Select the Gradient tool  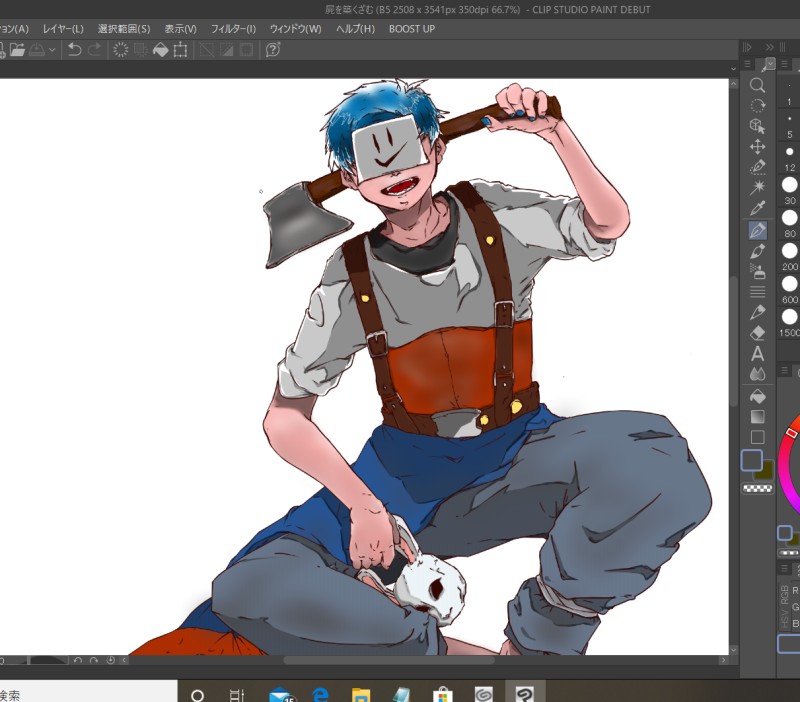757,416
